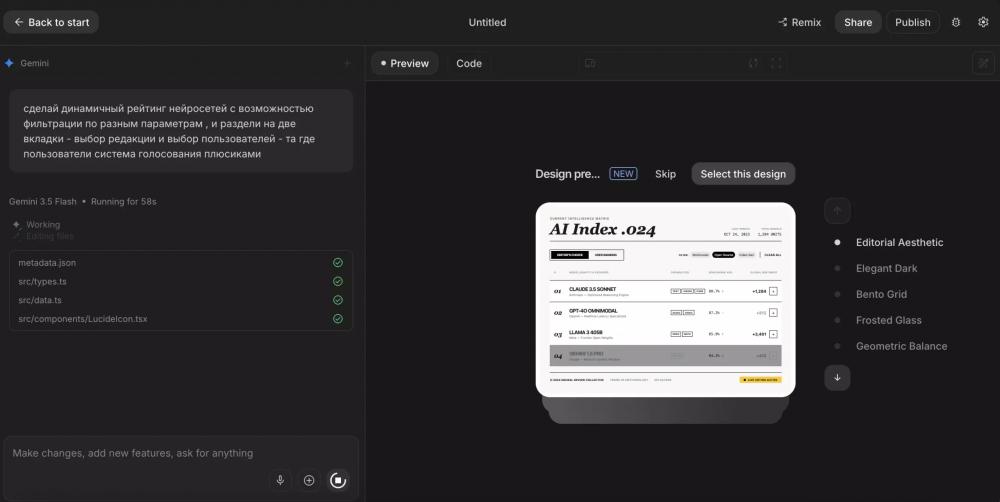
Task: Skip the design preview
Action: pyautogui.click(x=665, y=173)
